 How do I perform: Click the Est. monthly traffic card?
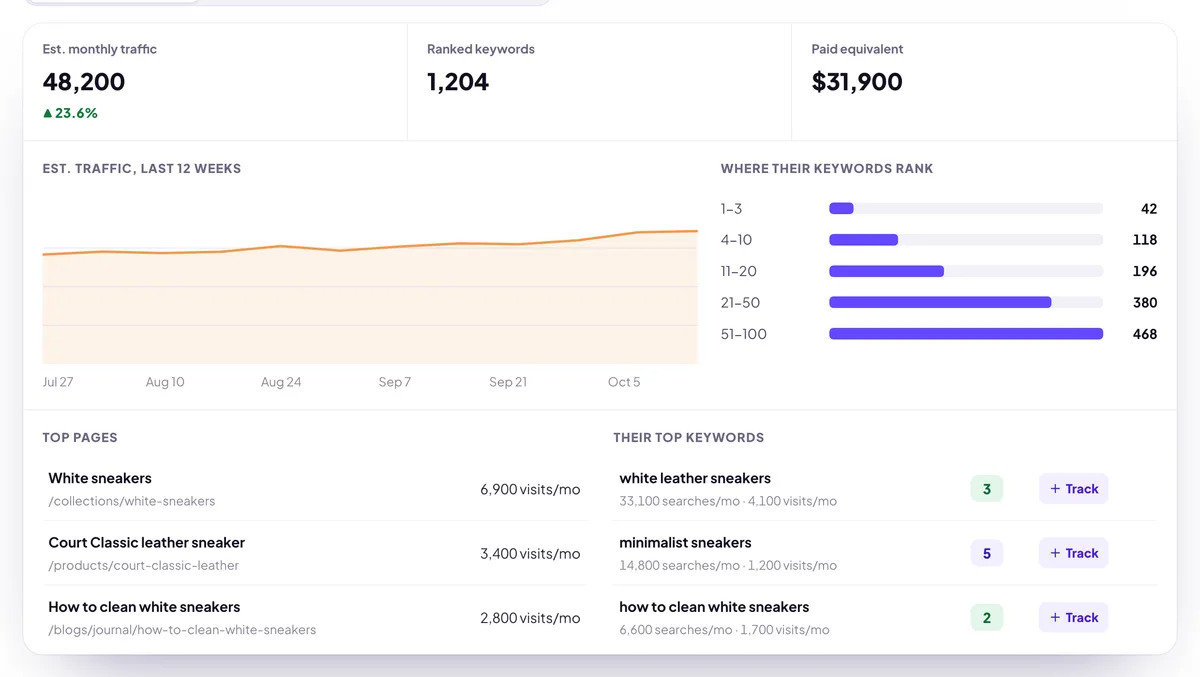coord(215,82)
